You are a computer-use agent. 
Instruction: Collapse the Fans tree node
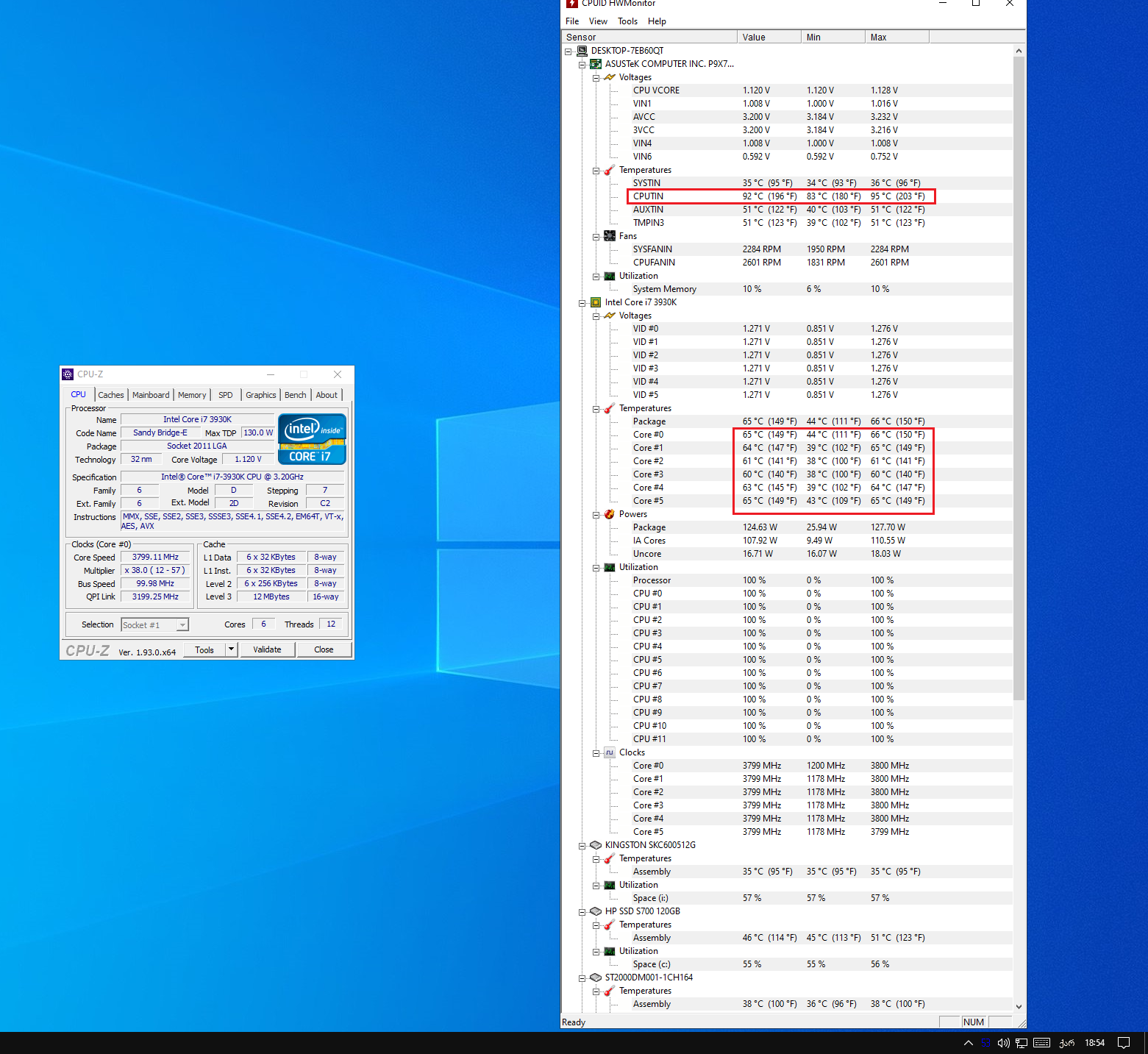[596, 237]
